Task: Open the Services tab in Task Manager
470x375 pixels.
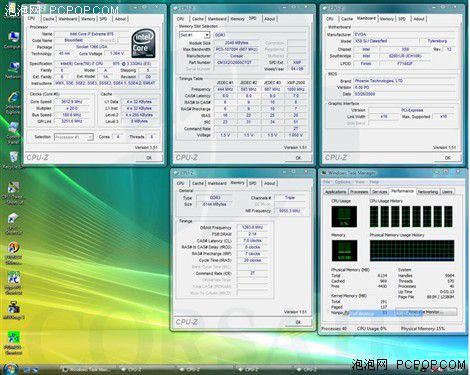Action: pos(380,192)
